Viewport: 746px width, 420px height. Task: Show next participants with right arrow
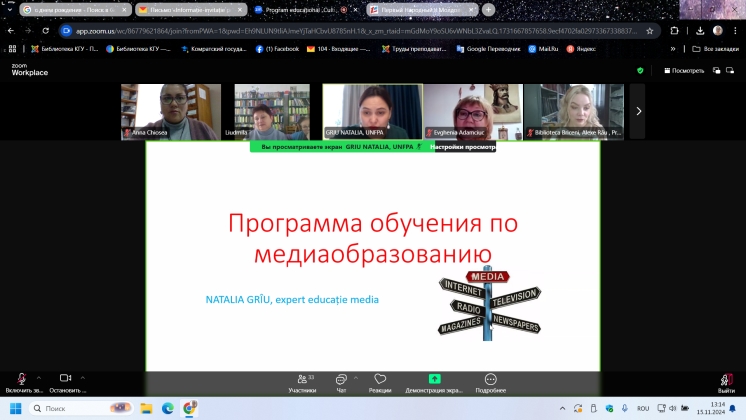point(637,111)
